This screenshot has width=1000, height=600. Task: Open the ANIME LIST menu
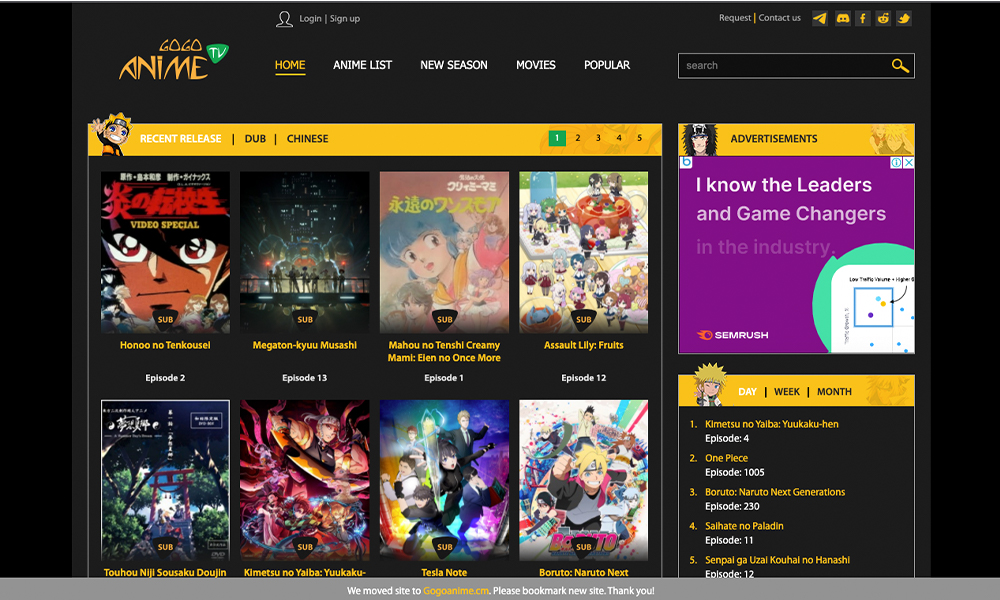click(x=362, y=65)
